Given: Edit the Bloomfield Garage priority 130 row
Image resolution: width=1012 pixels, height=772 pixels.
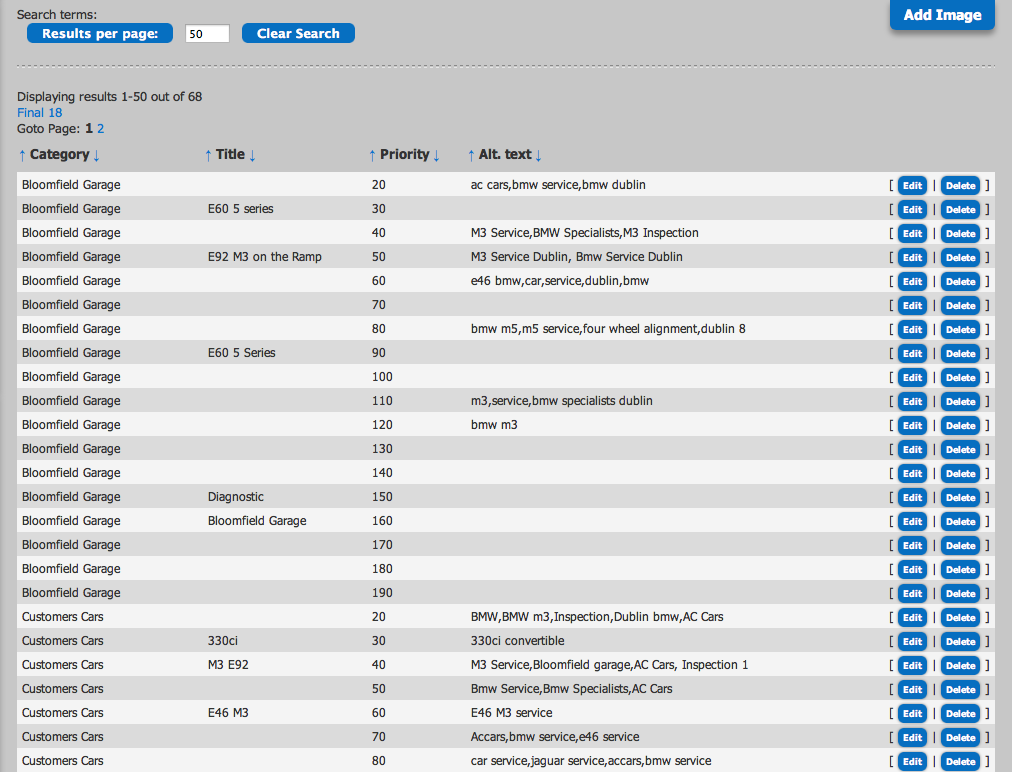Looking at the screenshot, I should pos(912,449).
